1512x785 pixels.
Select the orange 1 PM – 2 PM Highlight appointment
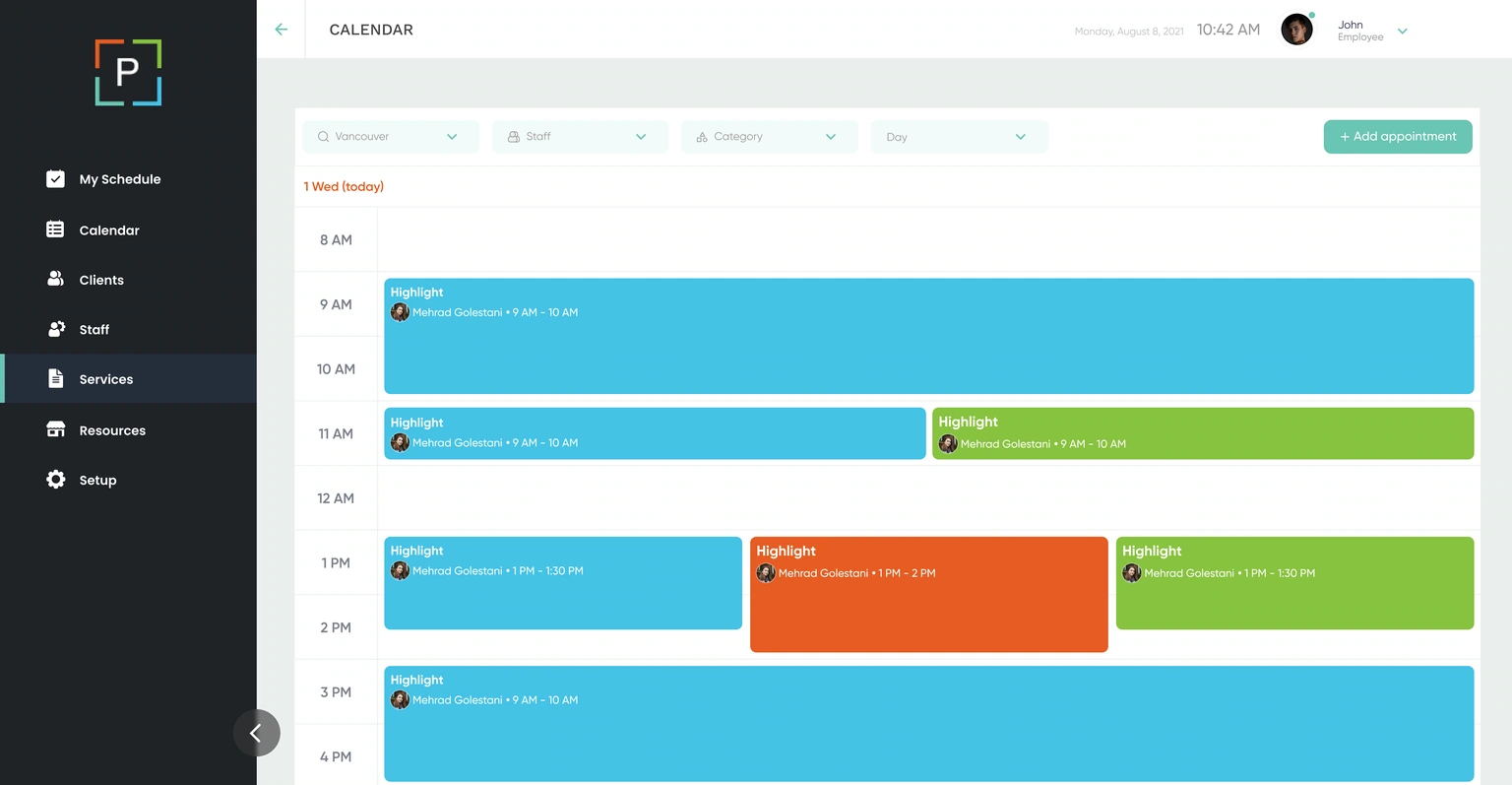tap(929, 594)
